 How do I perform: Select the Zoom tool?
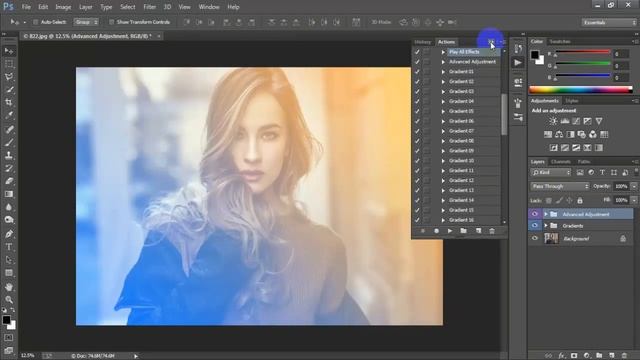(9, 300)
